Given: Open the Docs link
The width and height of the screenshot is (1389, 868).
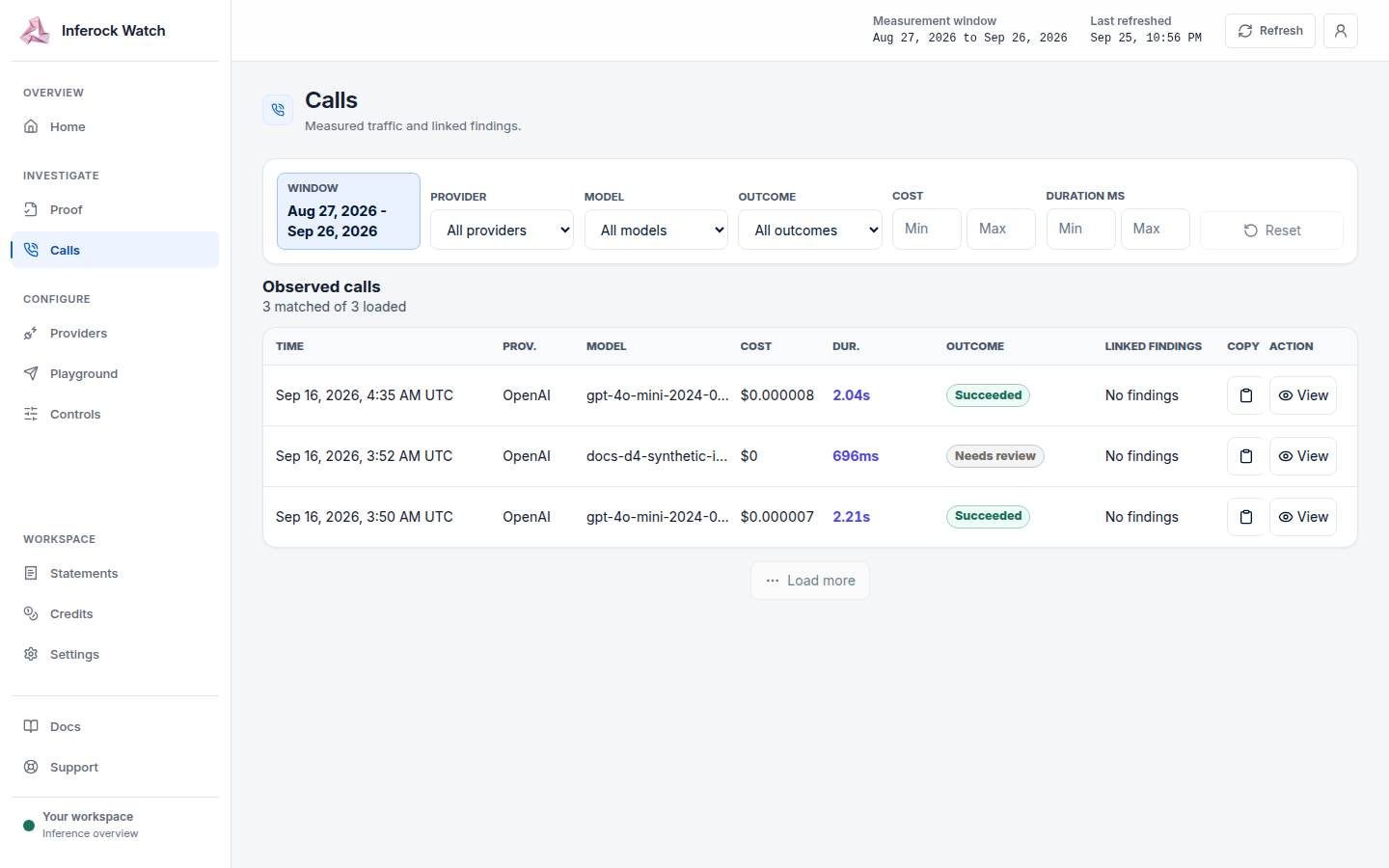Looking at the screenshot, I should click(x=115, y=726).
